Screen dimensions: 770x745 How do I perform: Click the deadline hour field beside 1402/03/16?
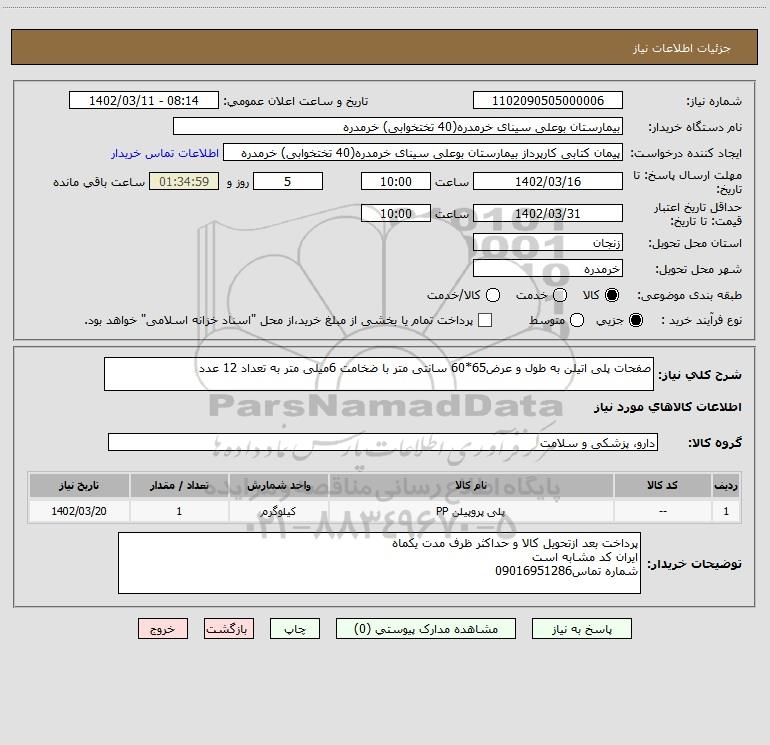396,181
